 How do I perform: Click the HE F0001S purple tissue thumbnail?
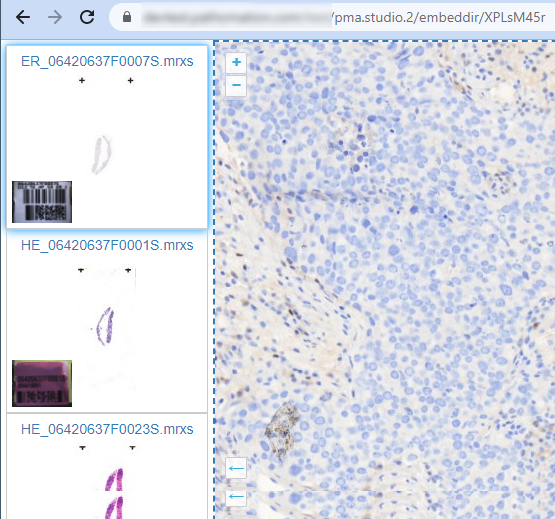[106, 326]
